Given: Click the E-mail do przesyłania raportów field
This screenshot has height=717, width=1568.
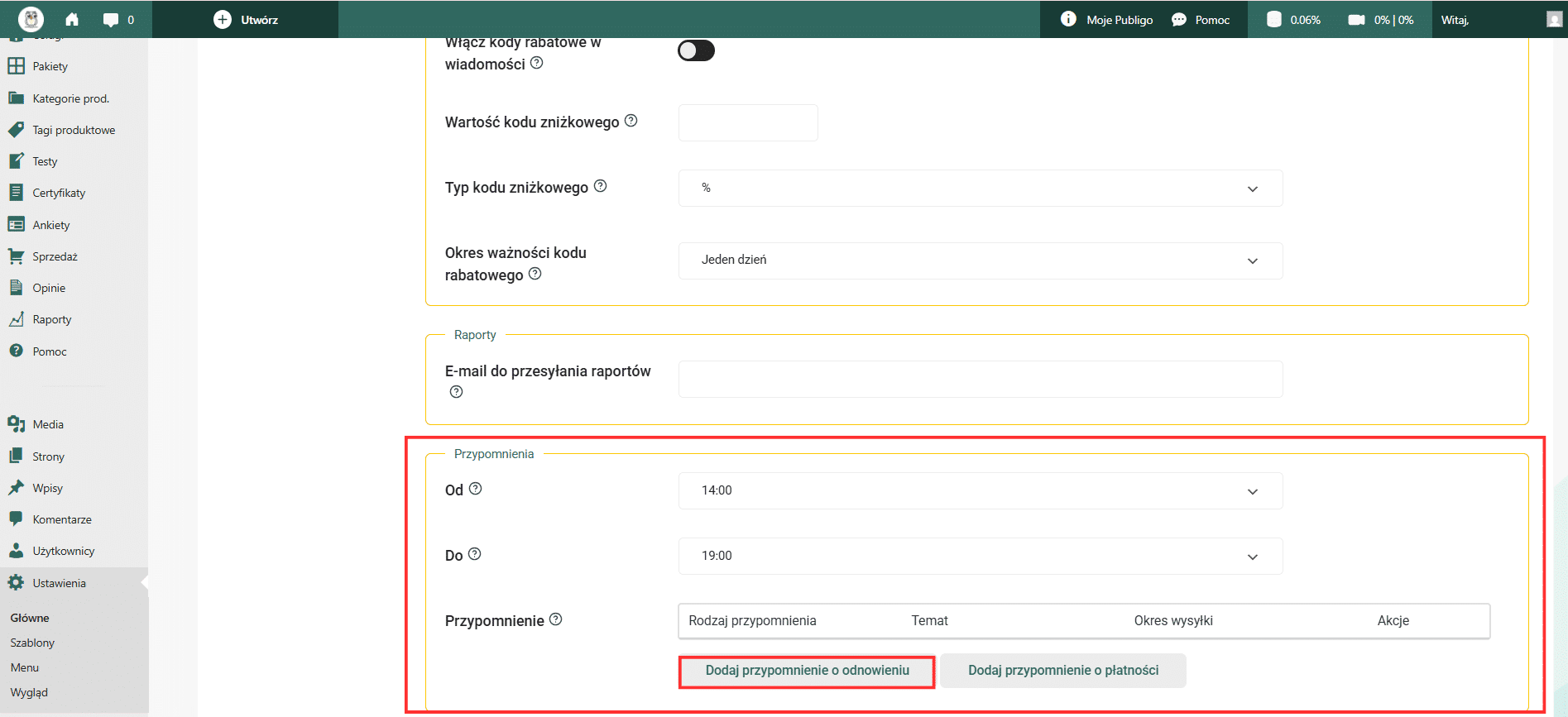Looking at the screenshot, I should tap(981, 379).
